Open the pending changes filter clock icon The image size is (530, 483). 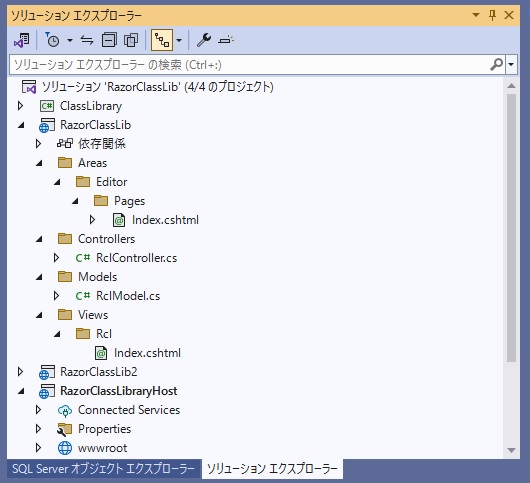(52, 40)
